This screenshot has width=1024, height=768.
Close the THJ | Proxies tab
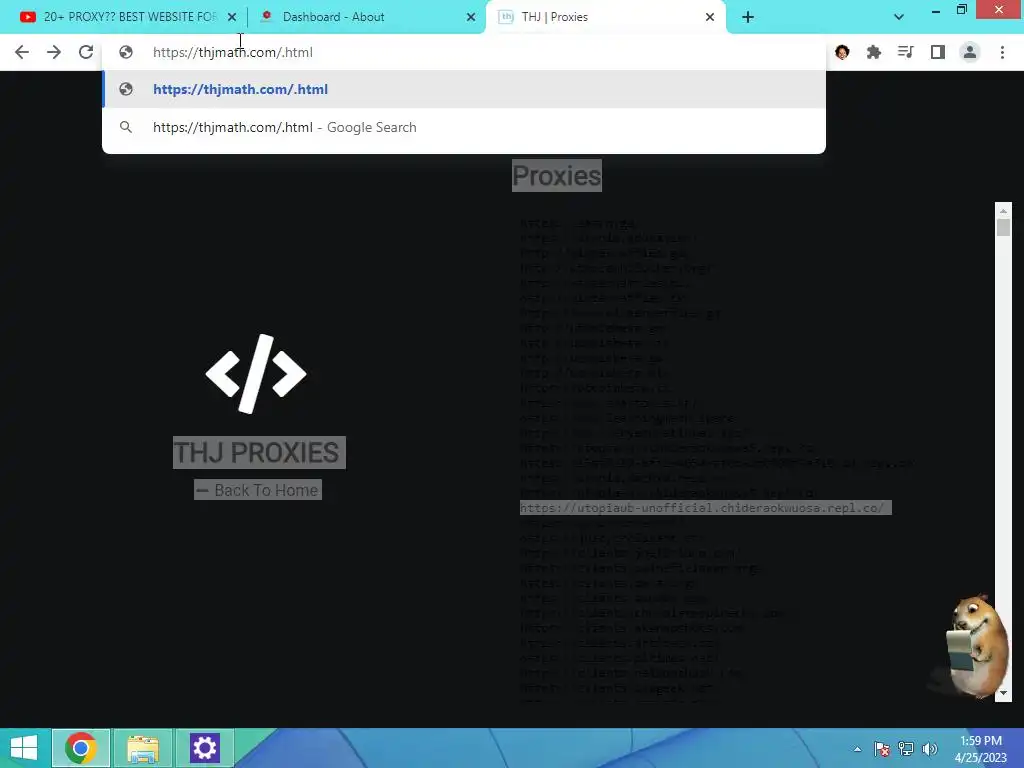tap(710, 17)
